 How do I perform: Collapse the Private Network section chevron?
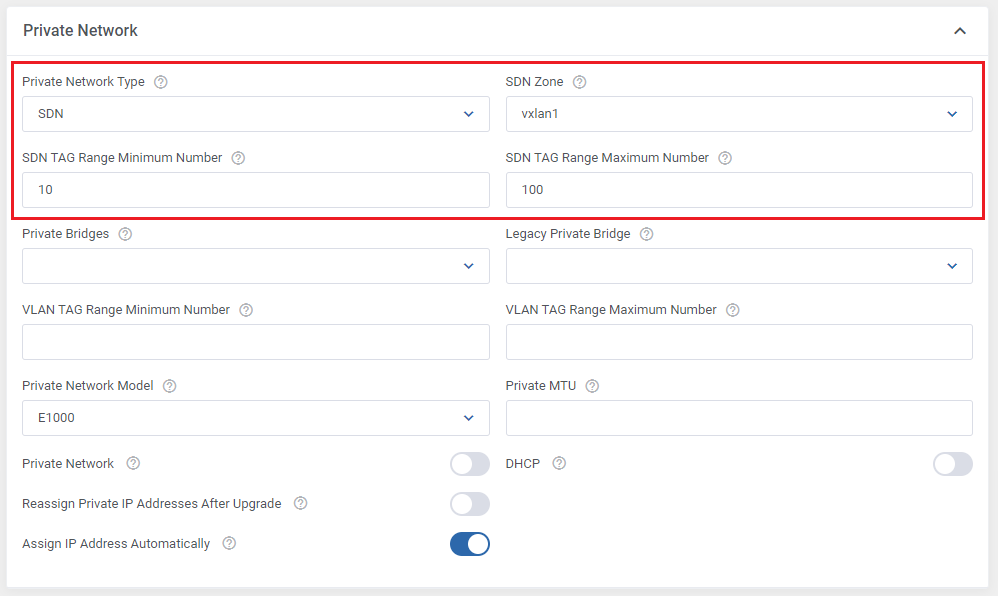coord(960,31)
